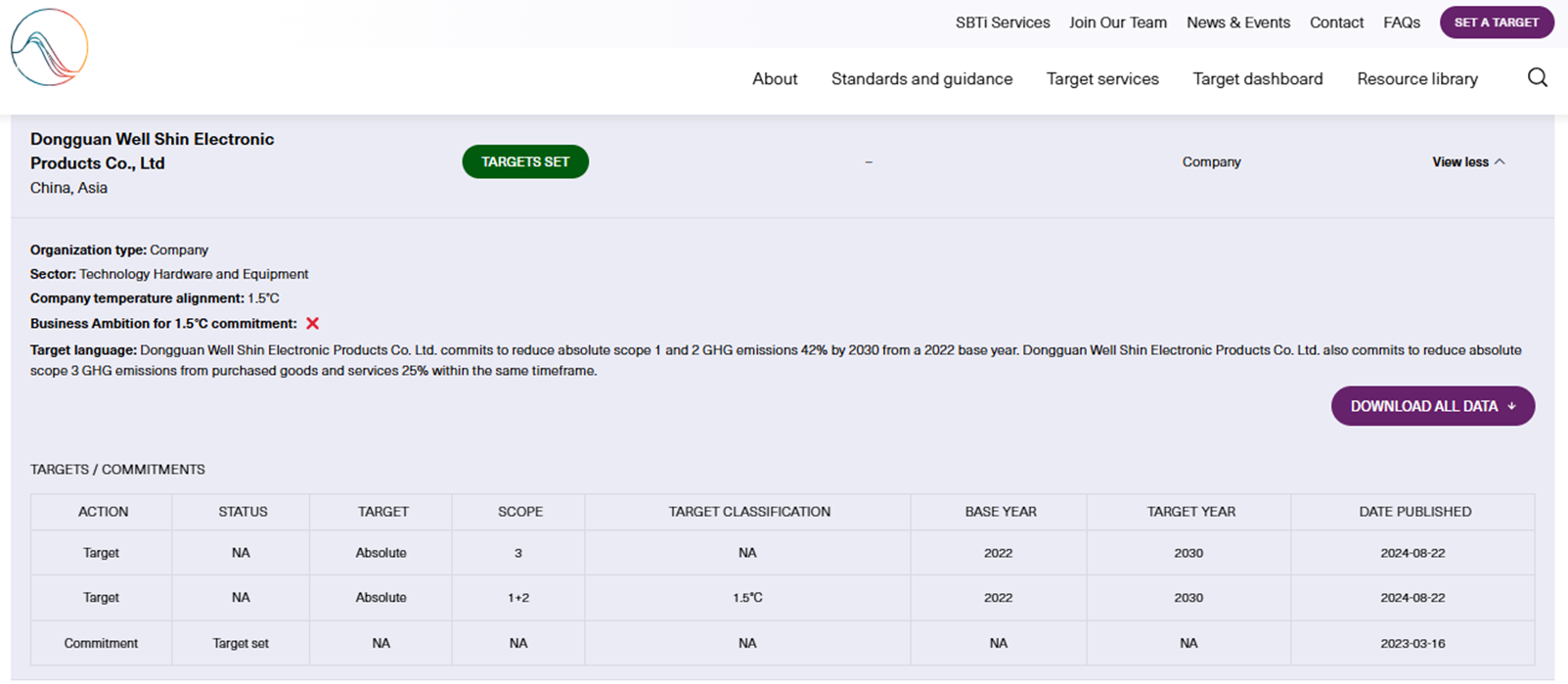1568x684 pixels.
Task: Open the Target services menu
Action: pyautogui.click(x=1102, y=79)
